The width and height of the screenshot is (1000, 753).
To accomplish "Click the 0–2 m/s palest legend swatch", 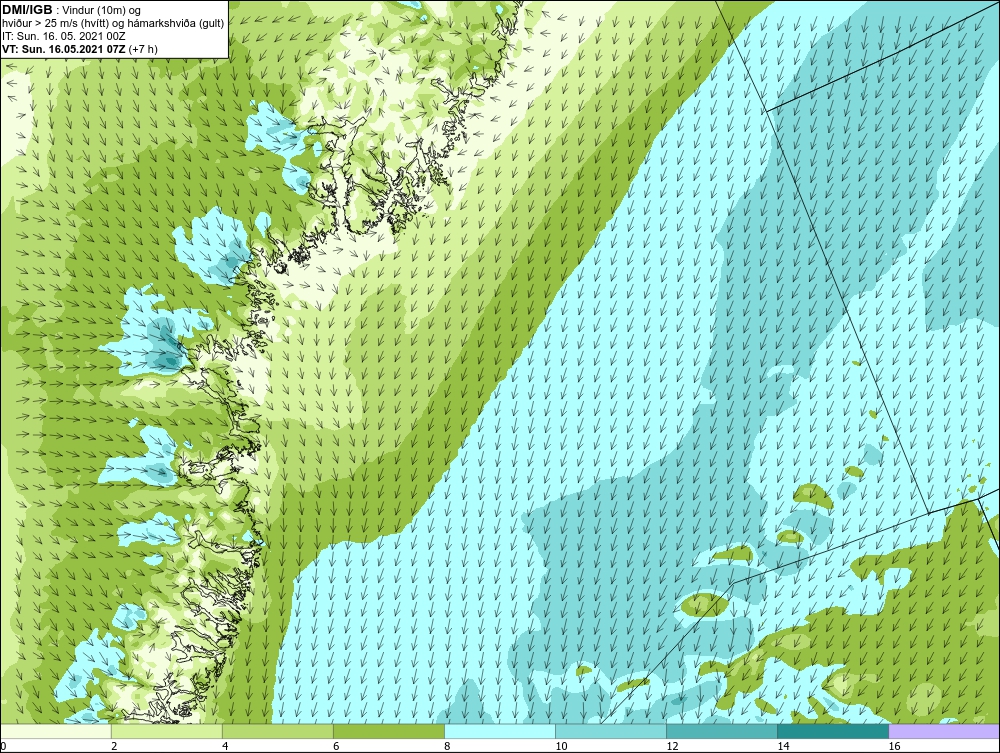I will (56, 731).
